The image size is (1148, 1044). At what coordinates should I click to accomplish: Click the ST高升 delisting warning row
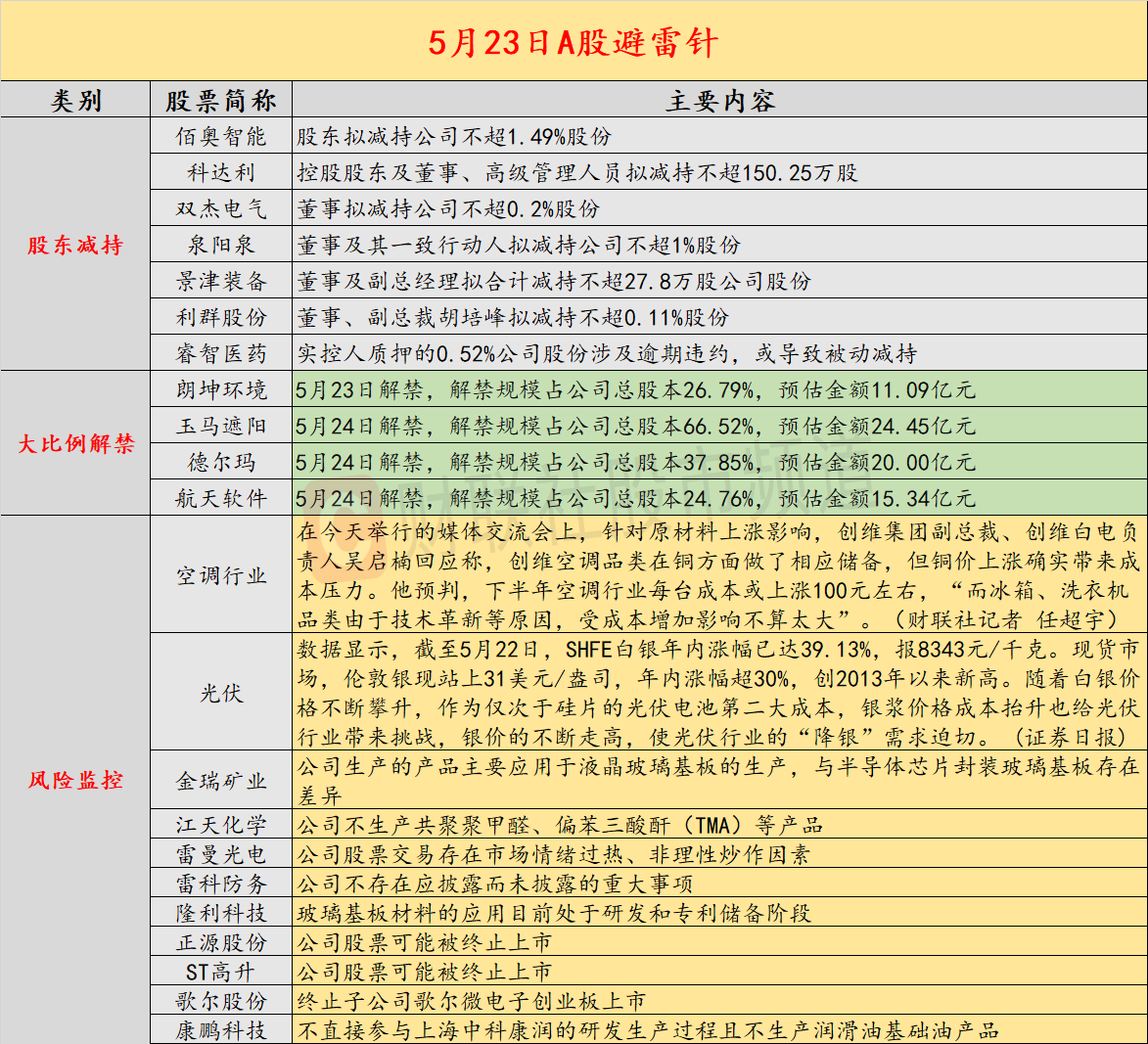(221, 973)
